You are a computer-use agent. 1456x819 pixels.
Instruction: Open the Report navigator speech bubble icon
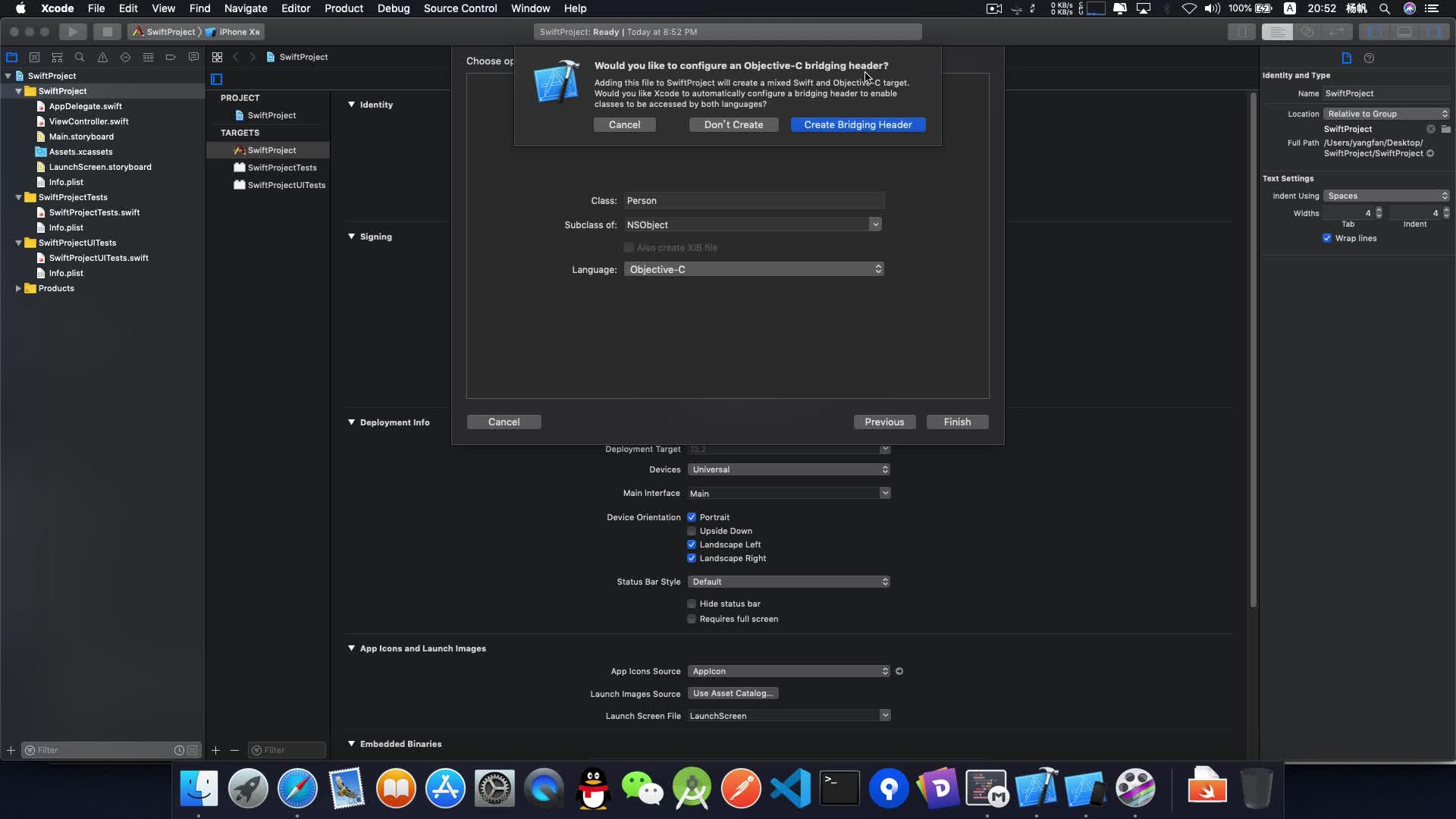pyautogui.click(x=193, y=57)
